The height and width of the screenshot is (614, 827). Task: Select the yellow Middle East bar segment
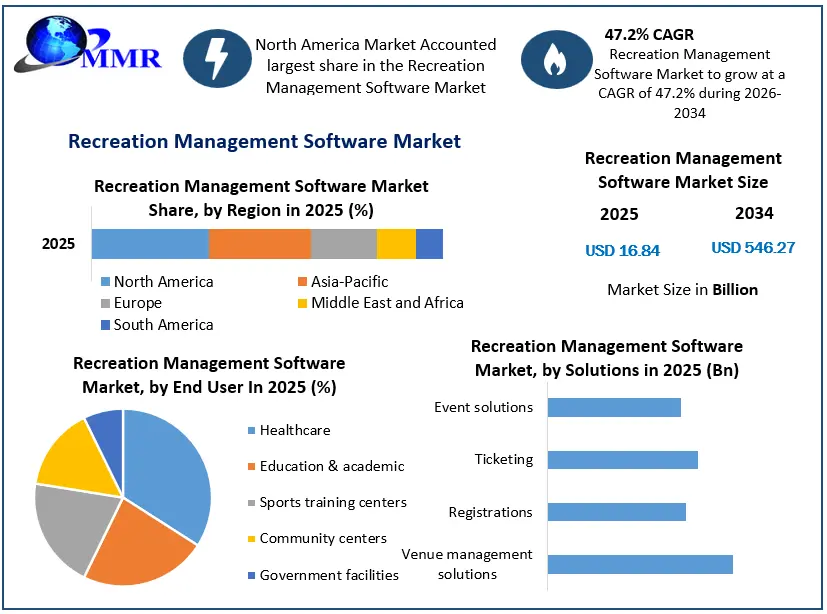(396, 244)
